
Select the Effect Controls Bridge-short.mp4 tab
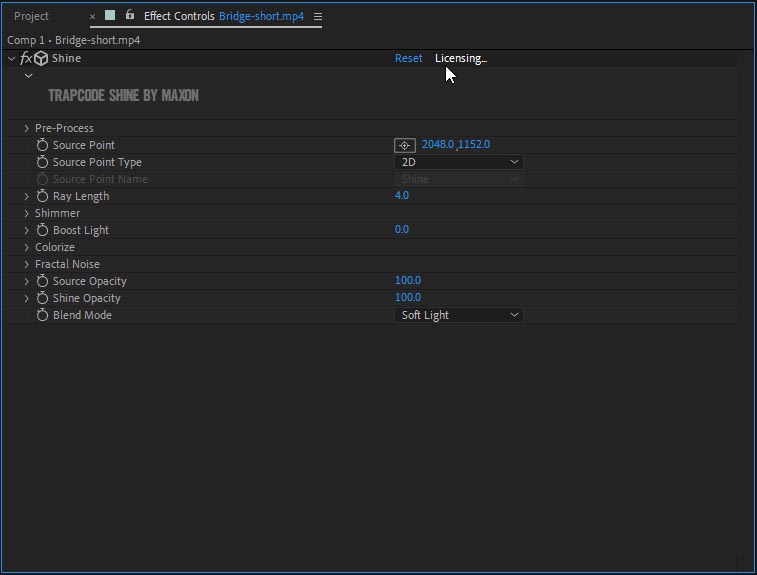pos(224,16)
